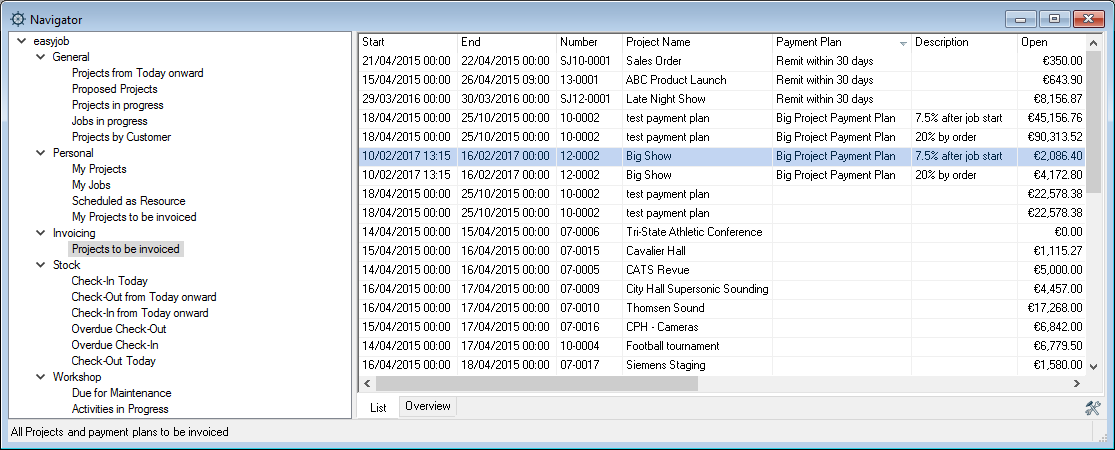Click the horizontal scrollbar right arrow
This screenshot has width=1115, height=450.
pyautogui.click(x=1076, y=384)
